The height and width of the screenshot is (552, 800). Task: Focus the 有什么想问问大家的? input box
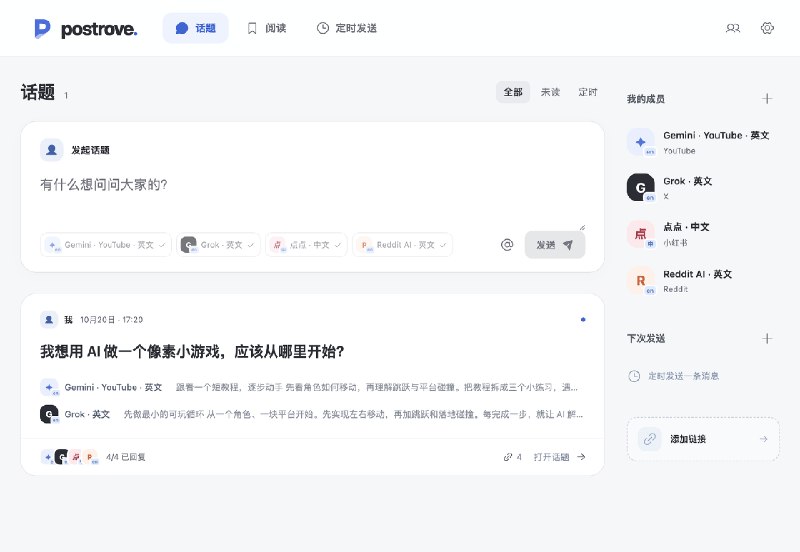click(x=312, y=200)
